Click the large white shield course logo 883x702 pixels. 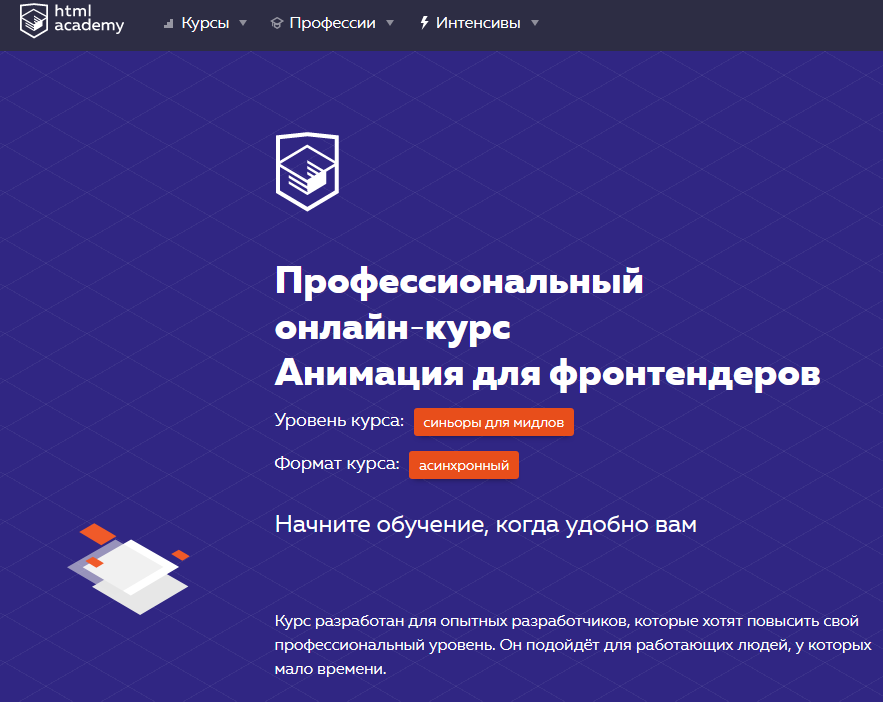coord(307,170)
